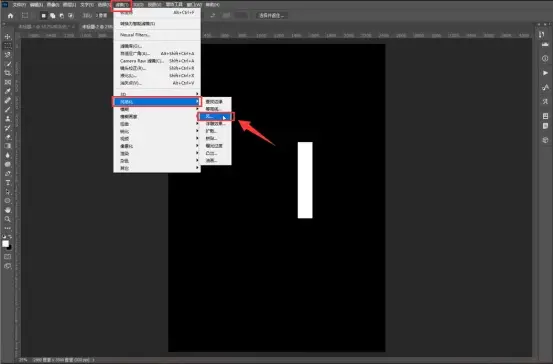Toggle Quick Mask mode icon
553x364 pixels.
(7, 257)
